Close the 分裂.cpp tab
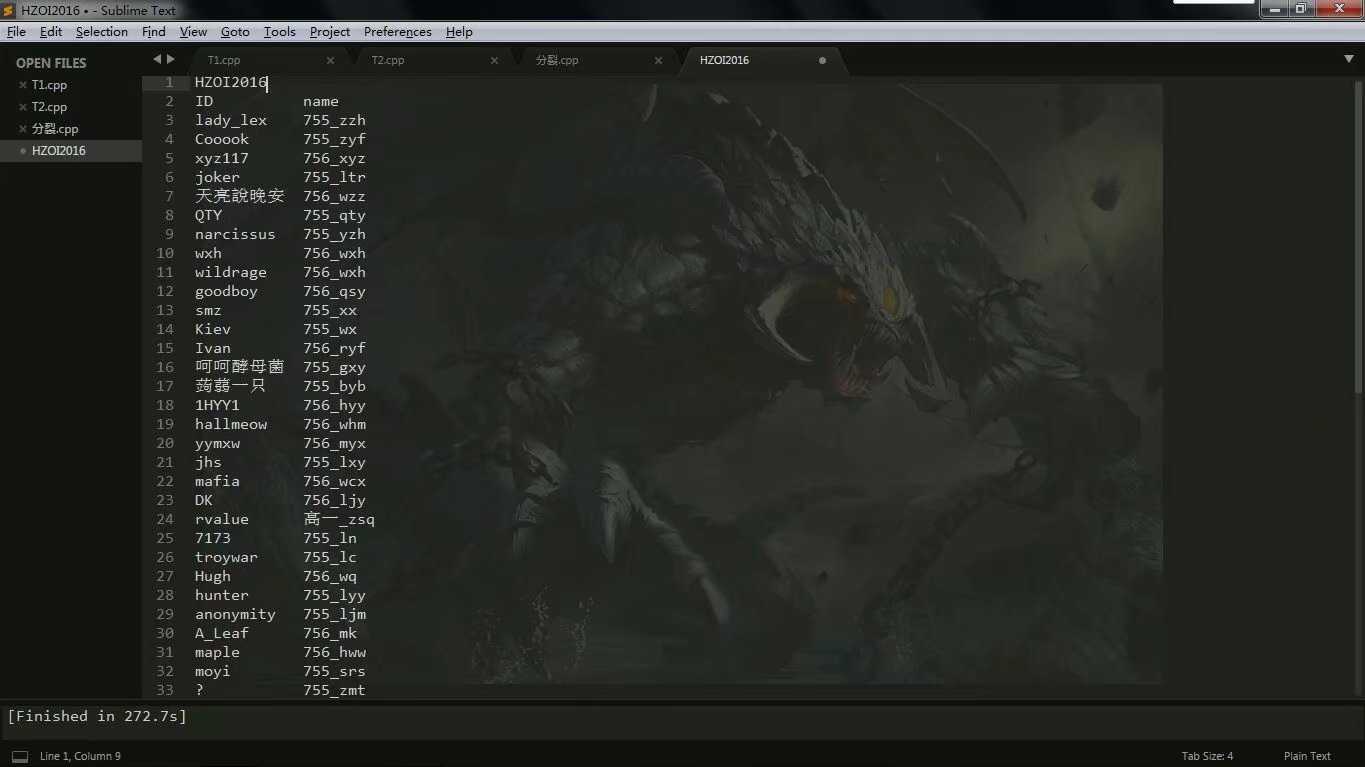This screenshot has width=1365, height=767. coord(658,60)
